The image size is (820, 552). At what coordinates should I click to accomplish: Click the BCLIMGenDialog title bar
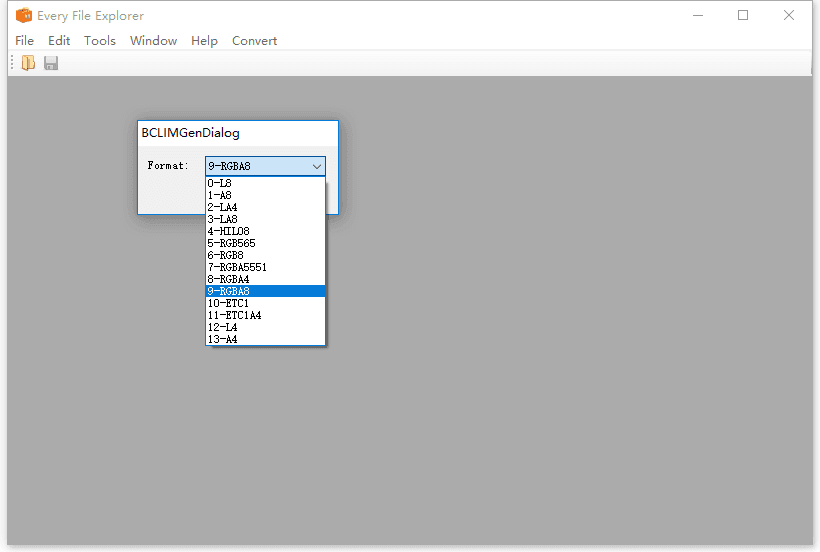click(238, 133)
